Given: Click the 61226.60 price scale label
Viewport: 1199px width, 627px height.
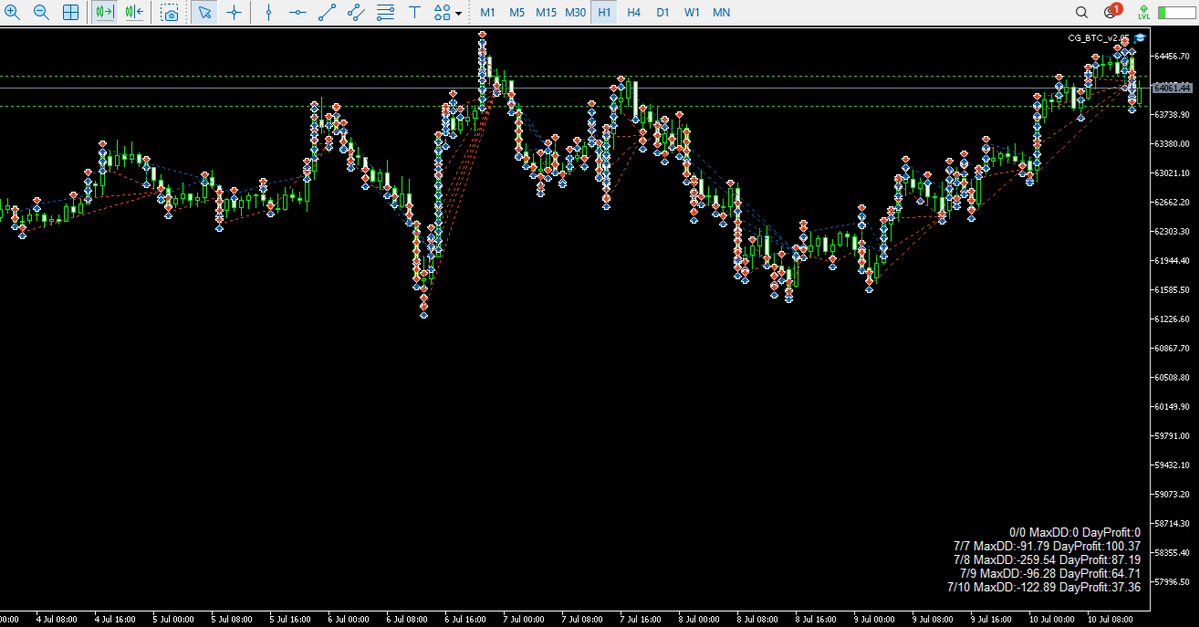Looking at the screenshot, I should coord(1171,319).
